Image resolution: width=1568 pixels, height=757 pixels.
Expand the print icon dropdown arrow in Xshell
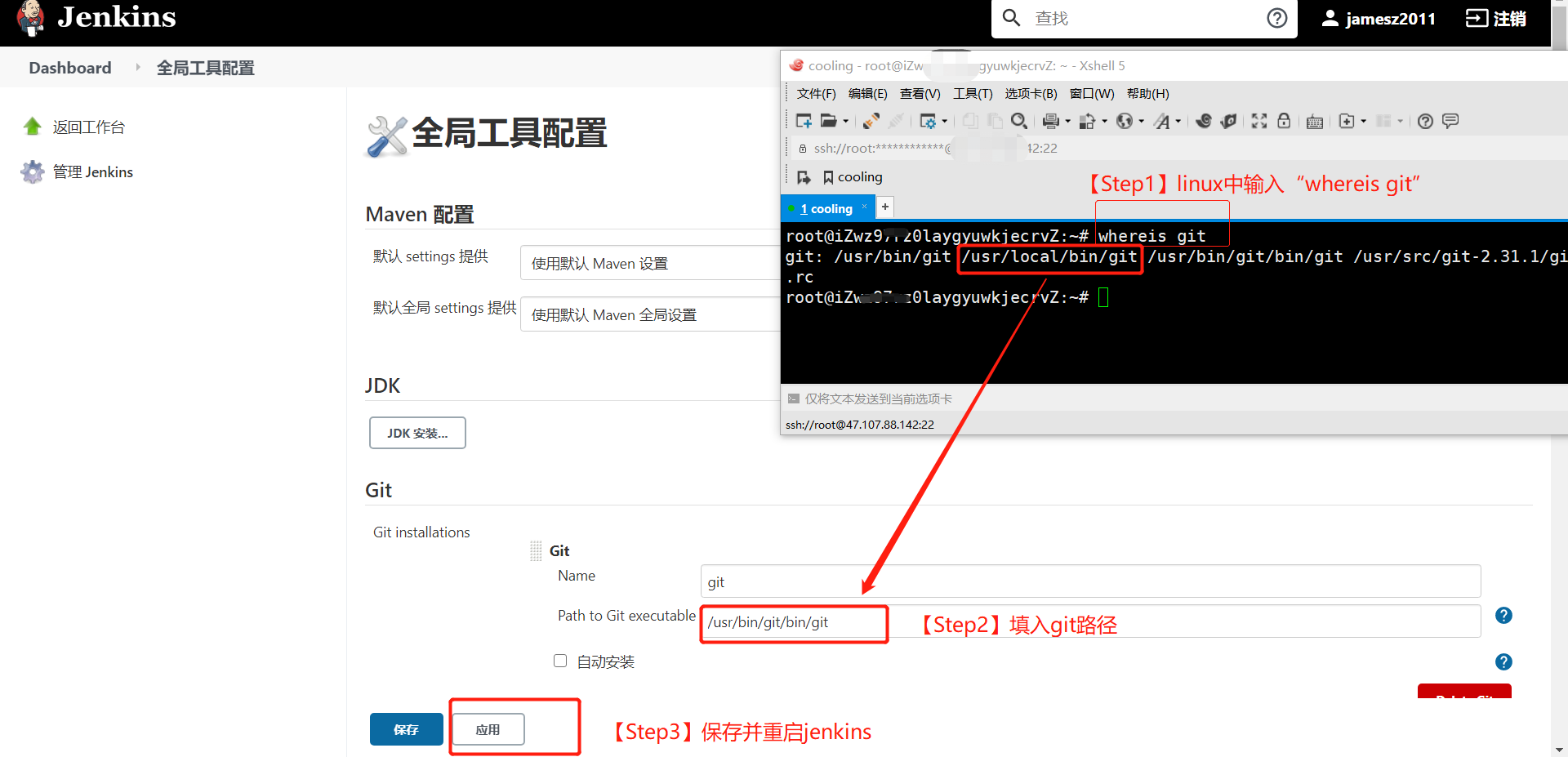point(1068,122)
